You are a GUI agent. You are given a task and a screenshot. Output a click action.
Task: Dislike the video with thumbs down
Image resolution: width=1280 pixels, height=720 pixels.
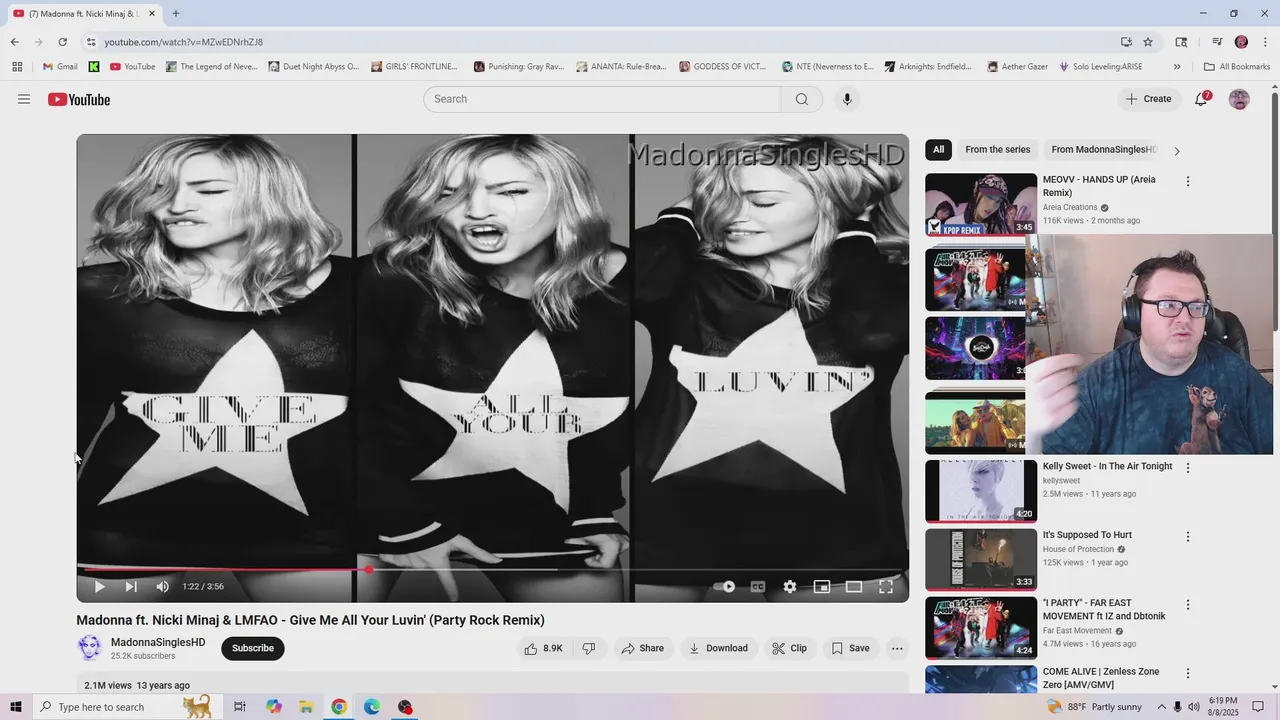coord(589,648)
